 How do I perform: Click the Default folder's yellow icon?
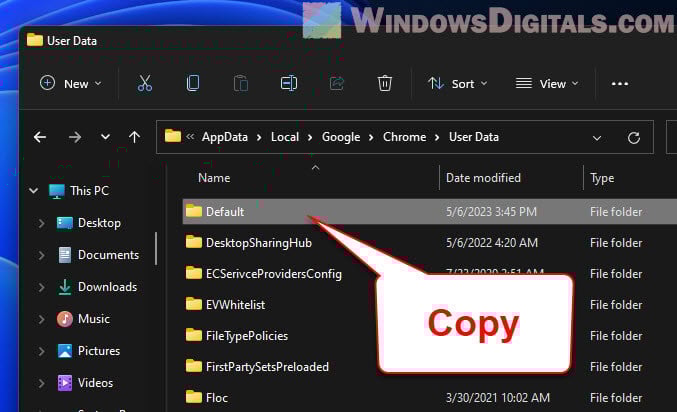point(194,211)
